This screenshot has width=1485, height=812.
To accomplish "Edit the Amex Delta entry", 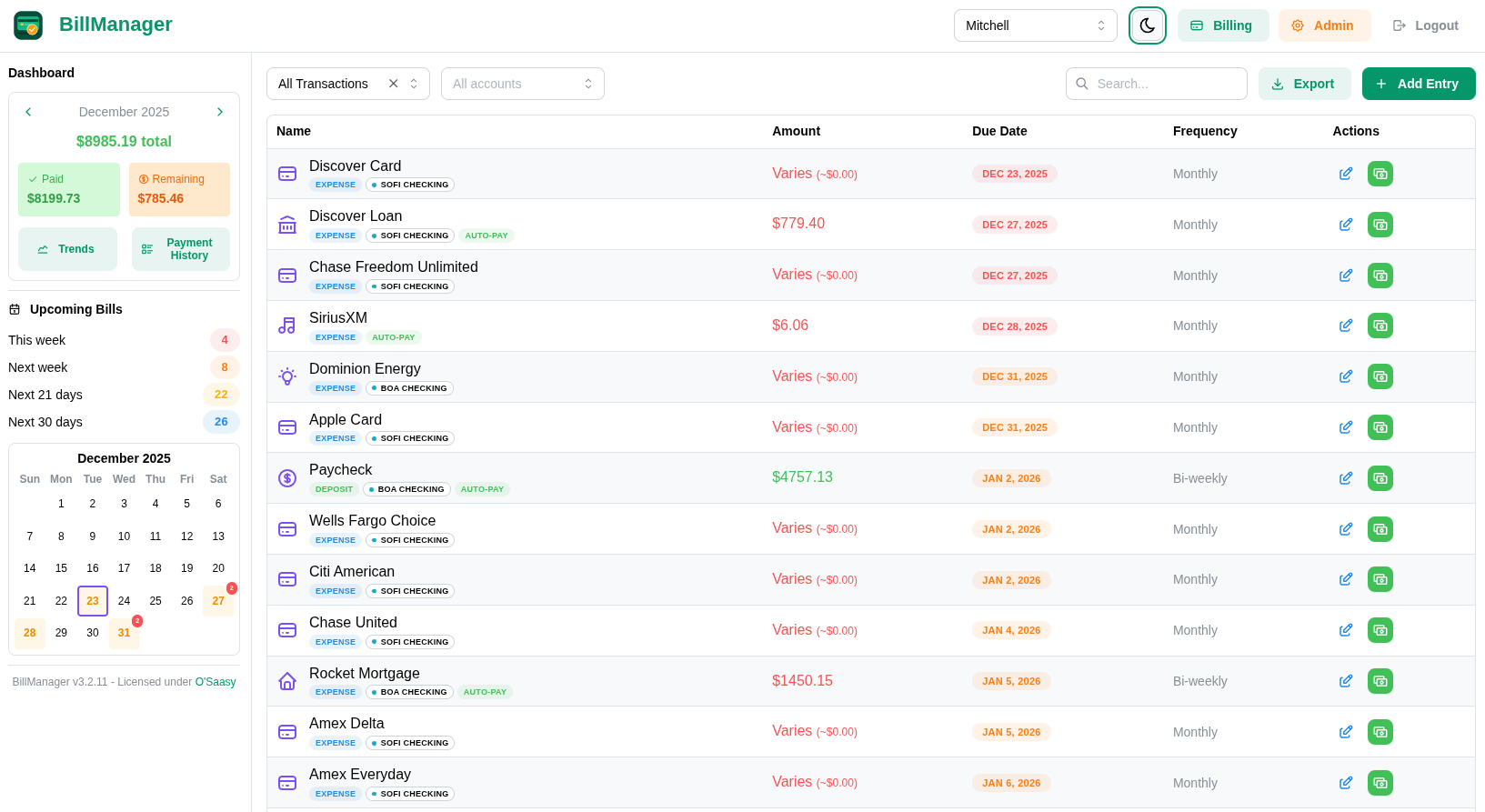I will [1346, 732].
